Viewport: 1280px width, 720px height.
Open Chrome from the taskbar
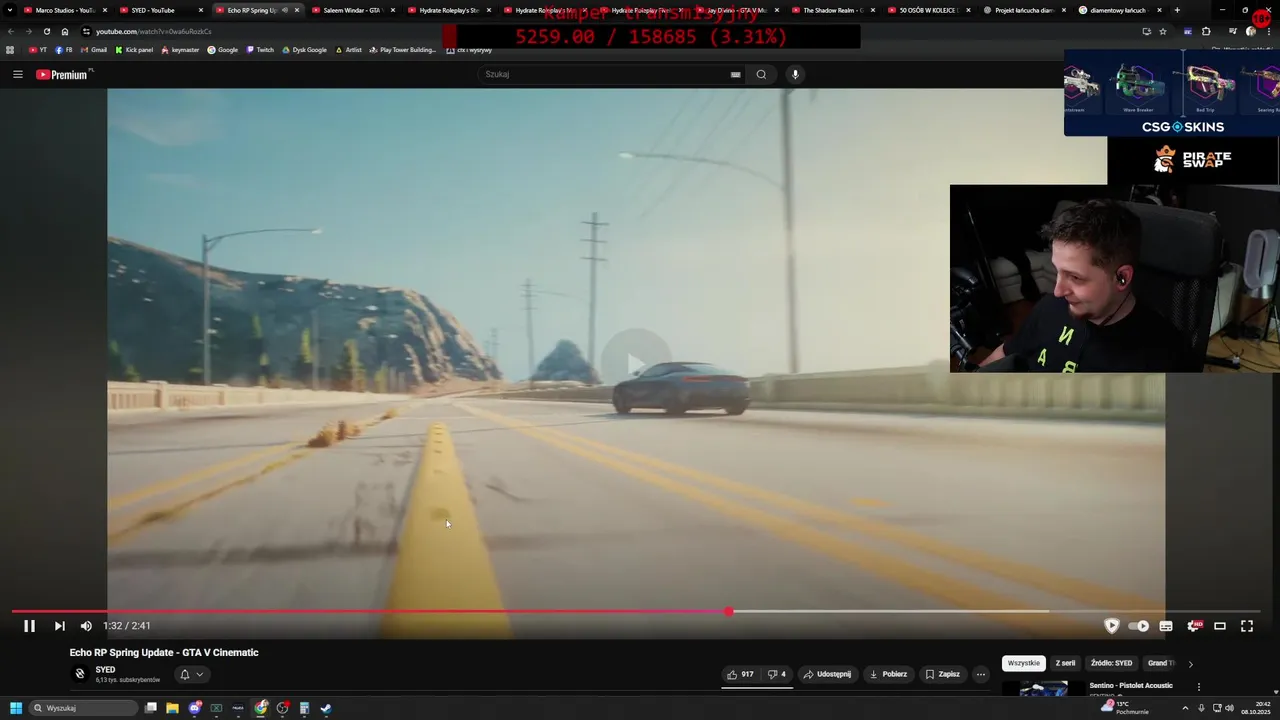[261, 708]
